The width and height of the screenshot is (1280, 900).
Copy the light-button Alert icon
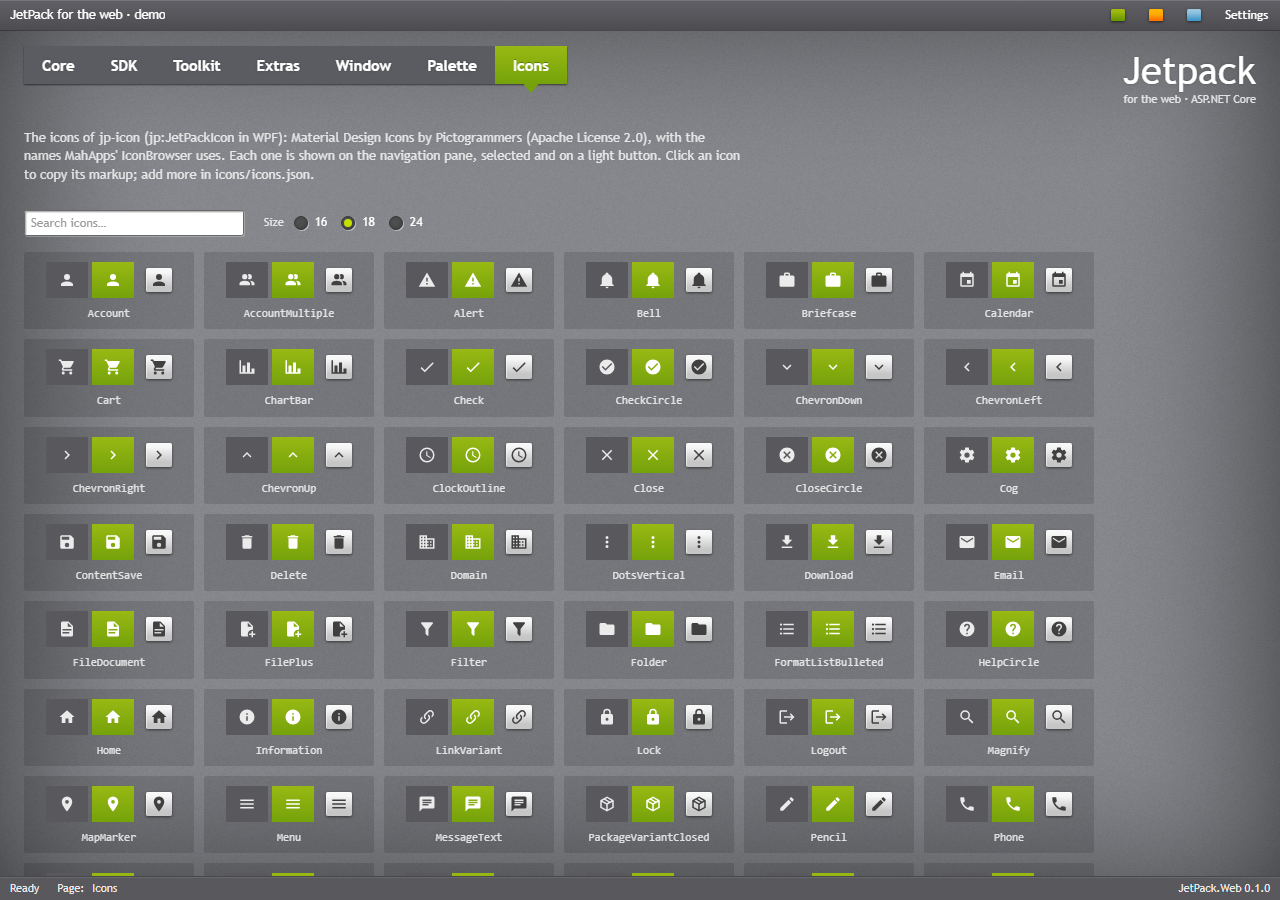coord(519,281)
